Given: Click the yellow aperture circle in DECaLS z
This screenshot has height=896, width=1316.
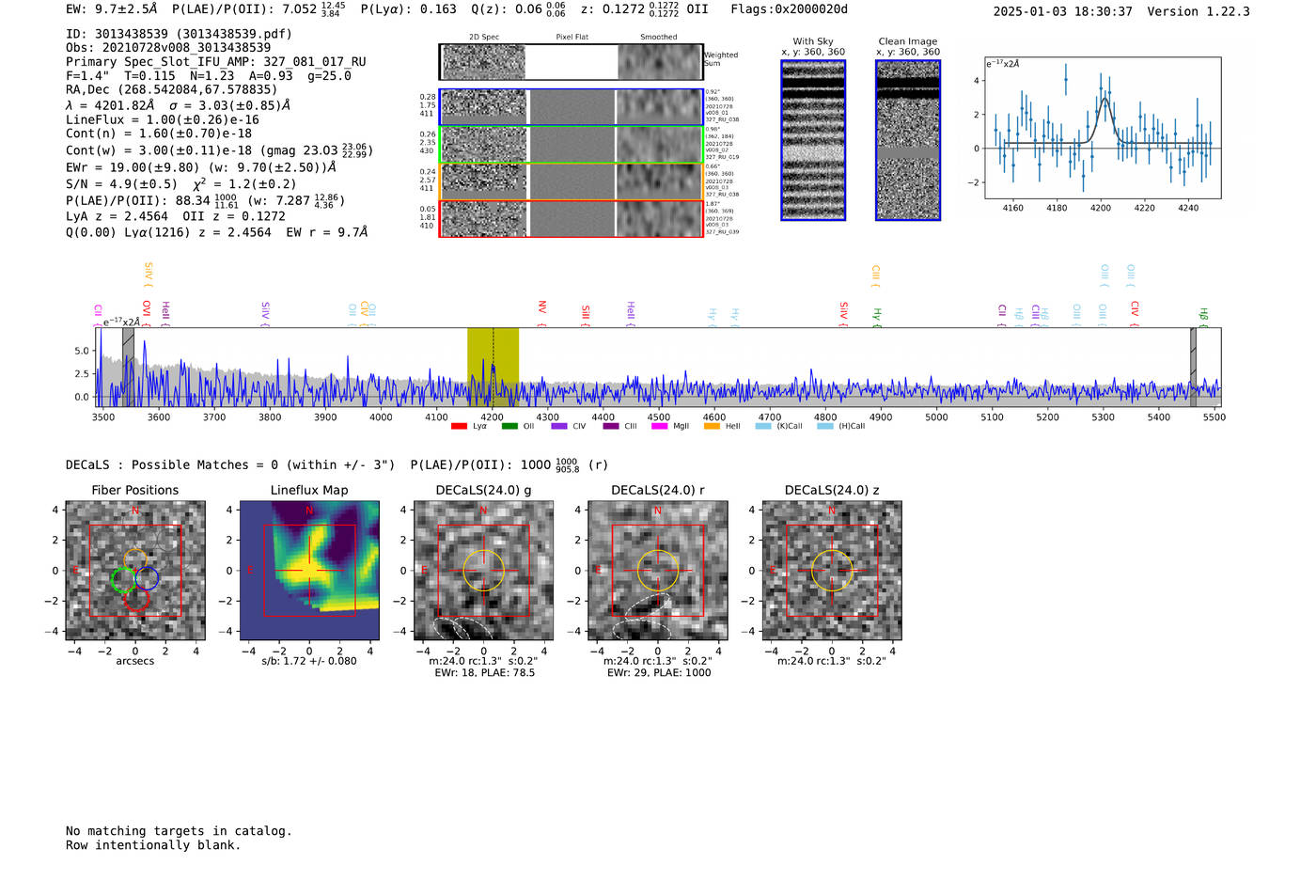Looking at the screenshot, I should pyautogui.click(x=832, y=571).
